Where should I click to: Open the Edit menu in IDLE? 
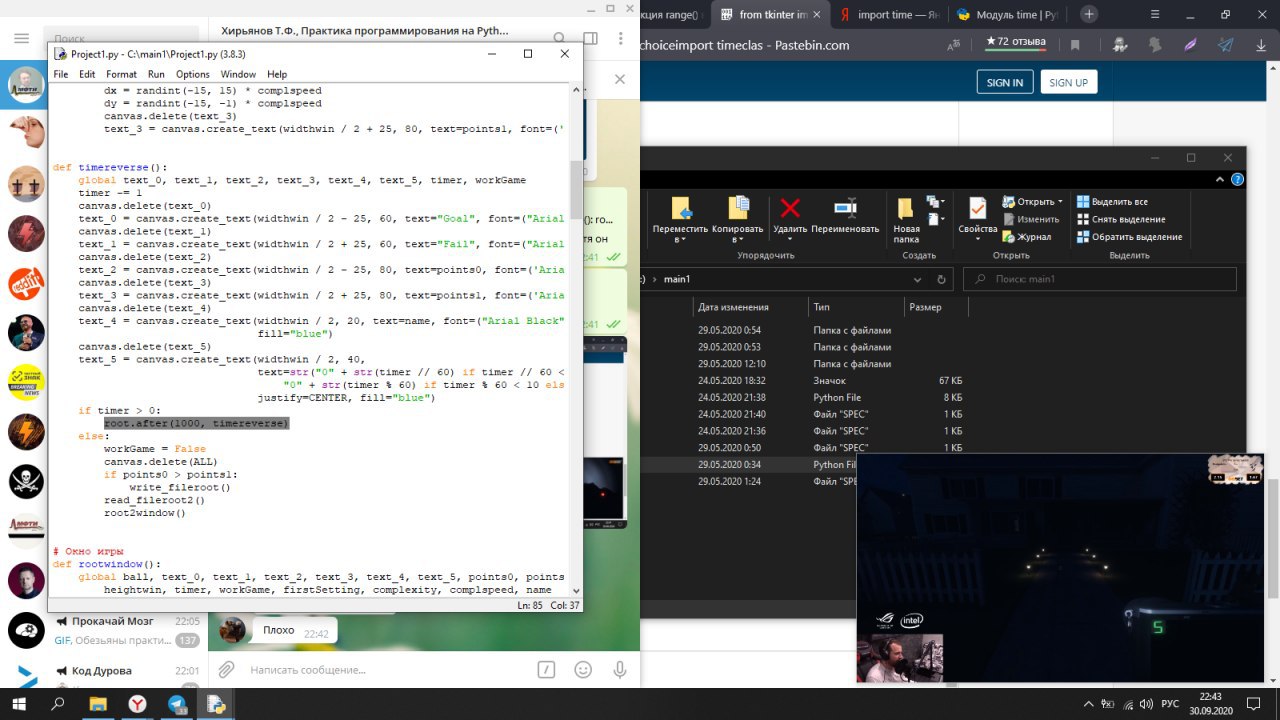[x=87, y=74]
